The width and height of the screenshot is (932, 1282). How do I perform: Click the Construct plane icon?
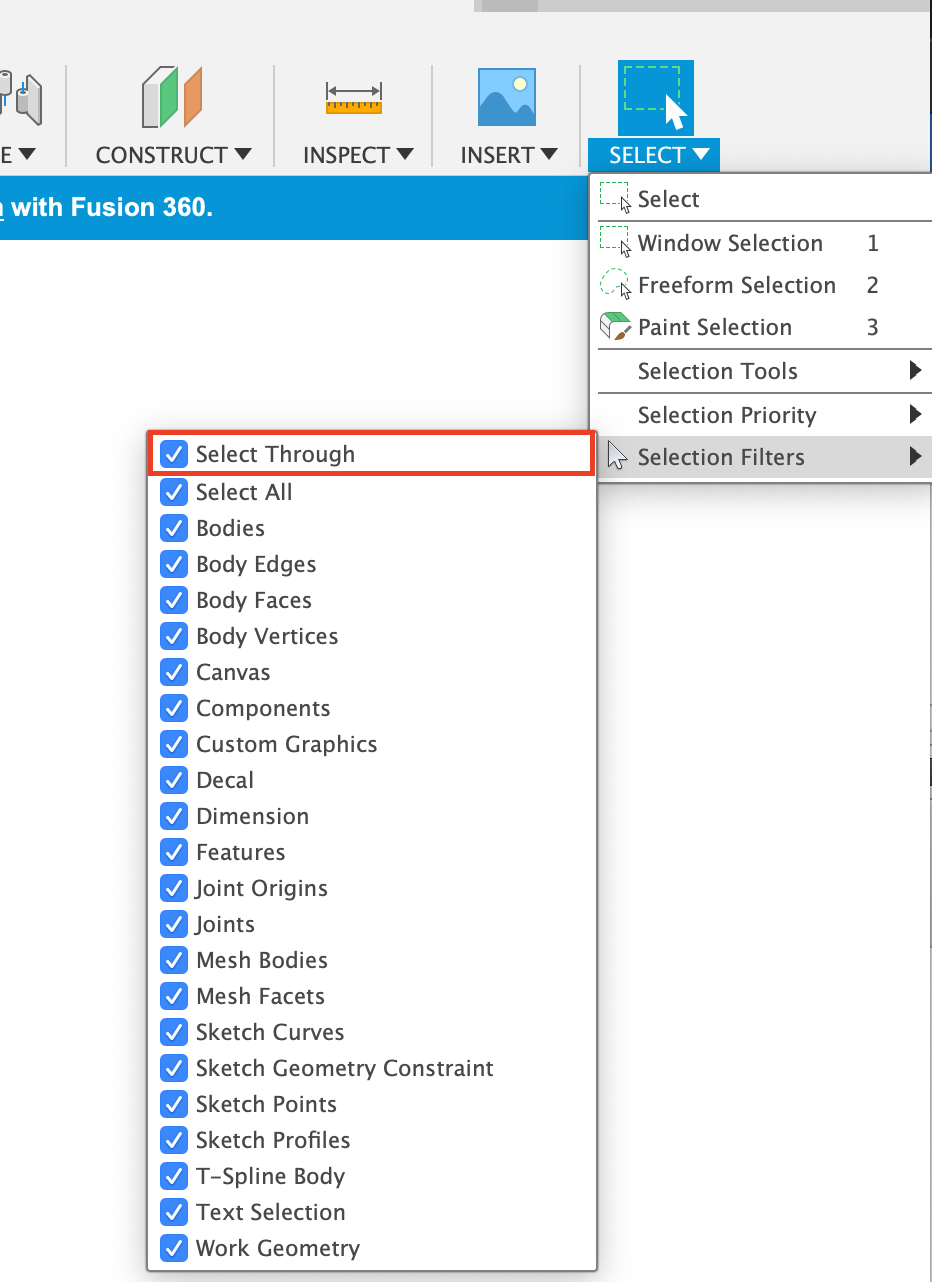[x=172, y=97]
